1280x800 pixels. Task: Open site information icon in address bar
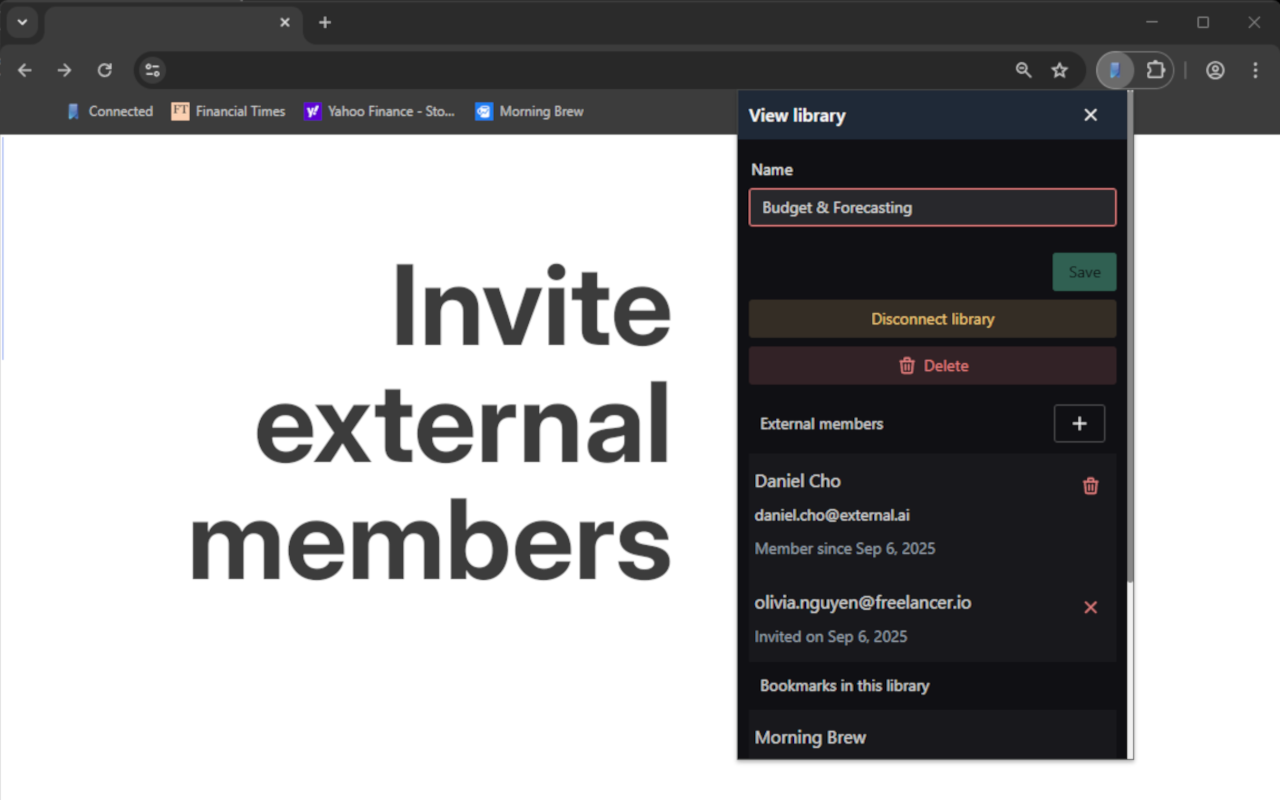(x=152, y=70)
